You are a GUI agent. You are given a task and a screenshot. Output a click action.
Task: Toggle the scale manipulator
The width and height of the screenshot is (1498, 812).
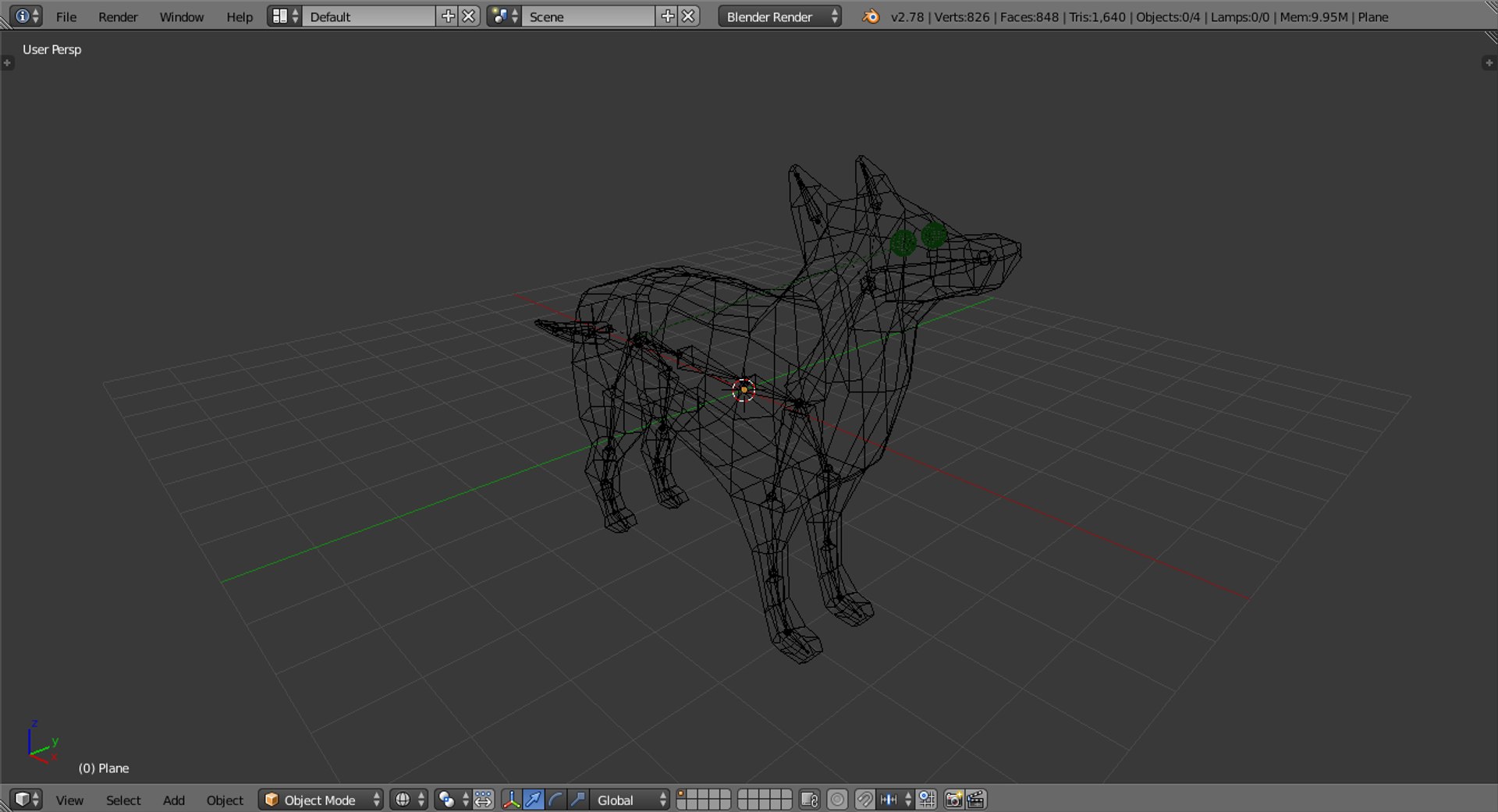[x=577, y=800]
